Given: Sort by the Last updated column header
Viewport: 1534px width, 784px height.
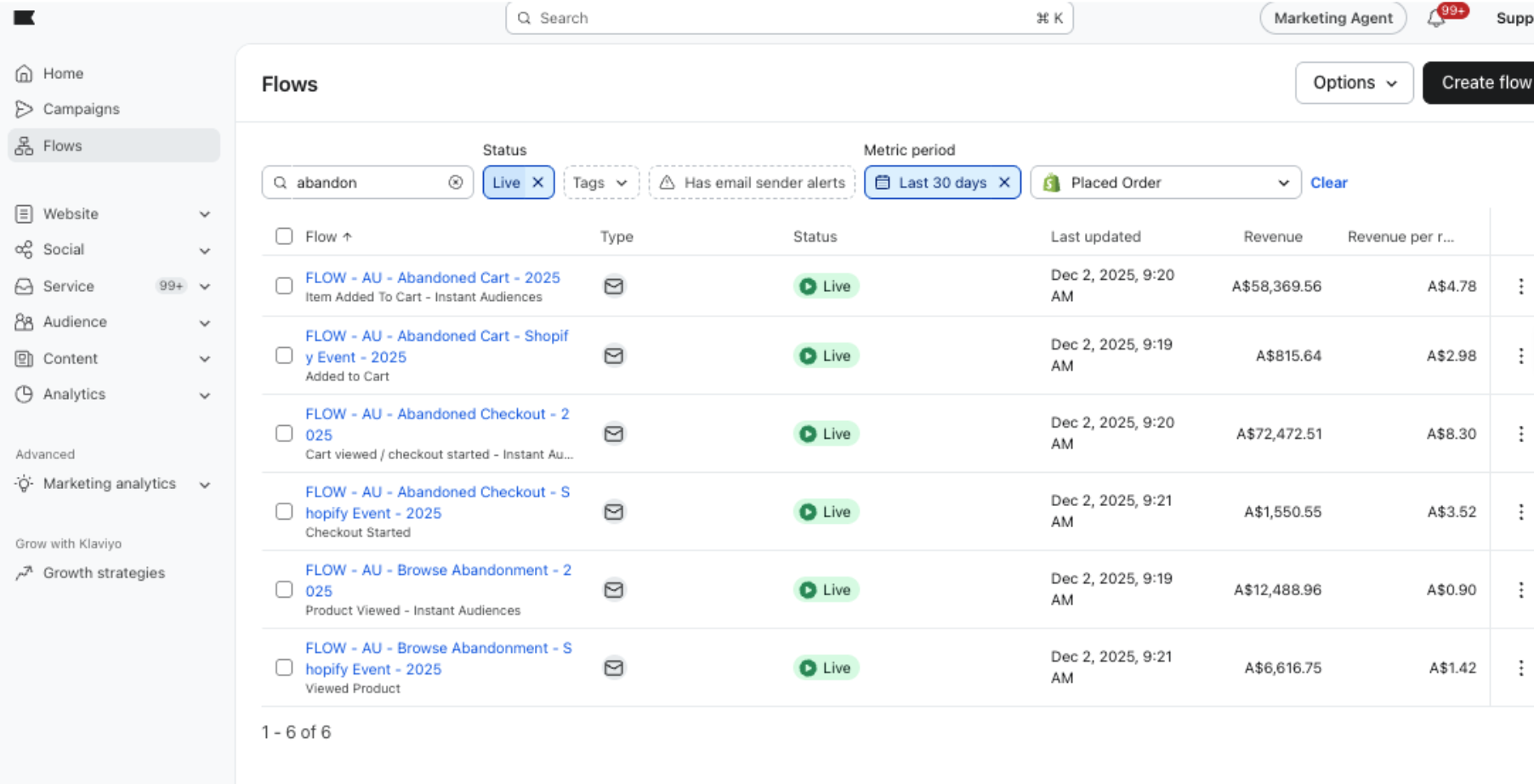Looking at the screenshot, I should point(1095,237).
